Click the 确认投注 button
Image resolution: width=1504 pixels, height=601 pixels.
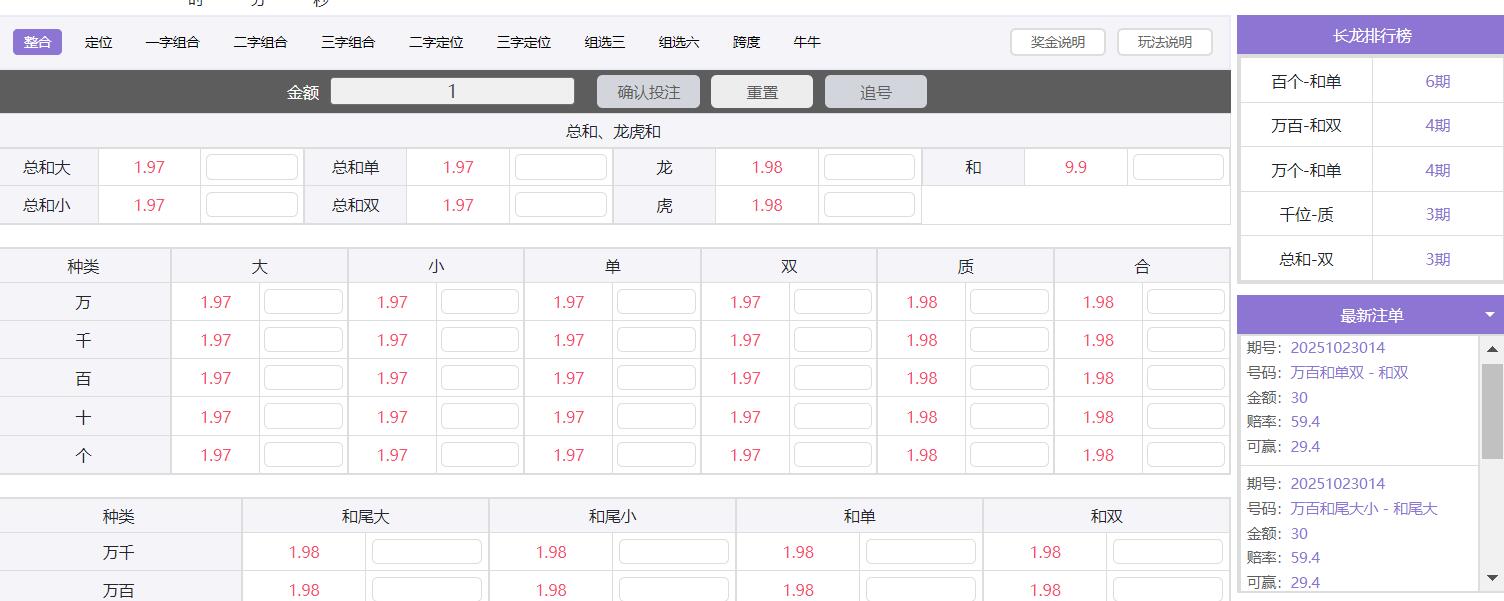[x=648, y=92]
